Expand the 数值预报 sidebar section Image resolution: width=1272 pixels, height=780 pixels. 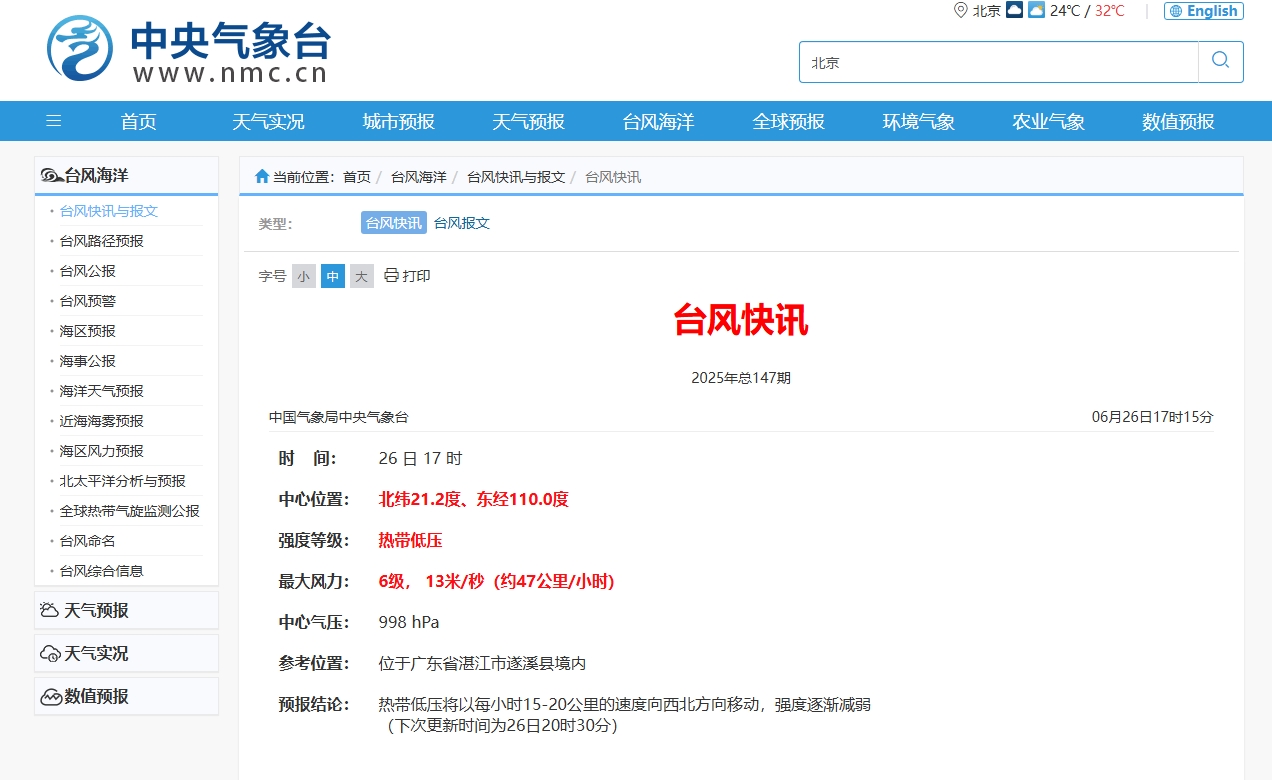[x=96, y=696]
